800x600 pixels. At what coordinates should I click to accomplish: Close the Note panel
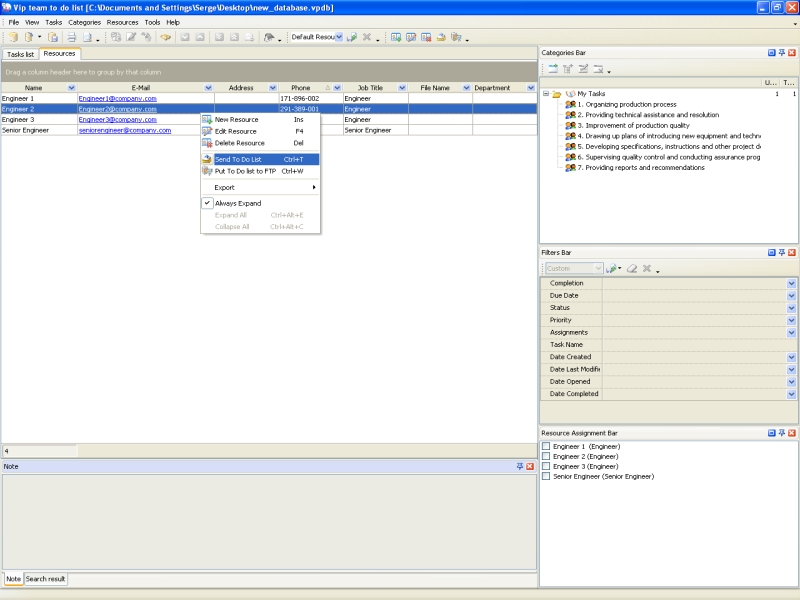point(530,466)
